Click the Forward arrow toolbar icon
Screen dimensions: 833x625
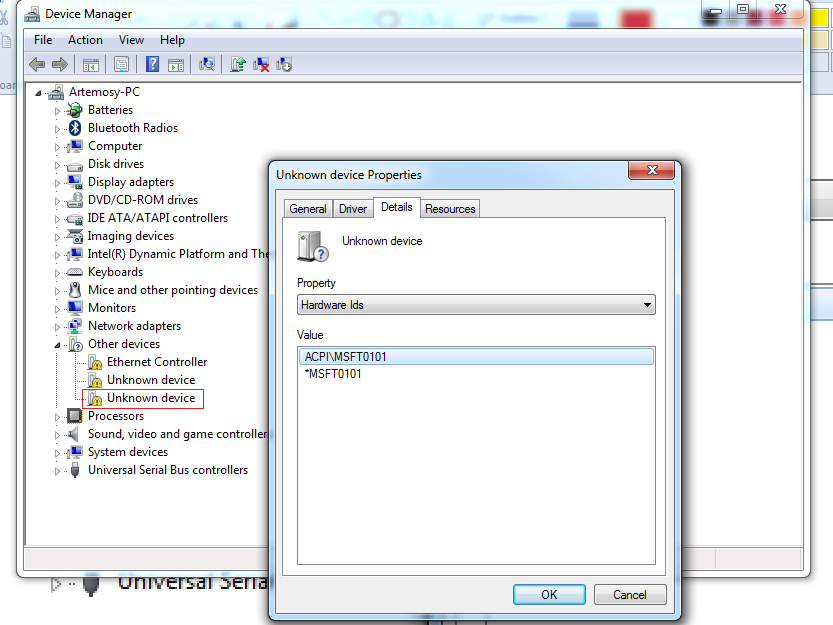[x=60, y=65]
